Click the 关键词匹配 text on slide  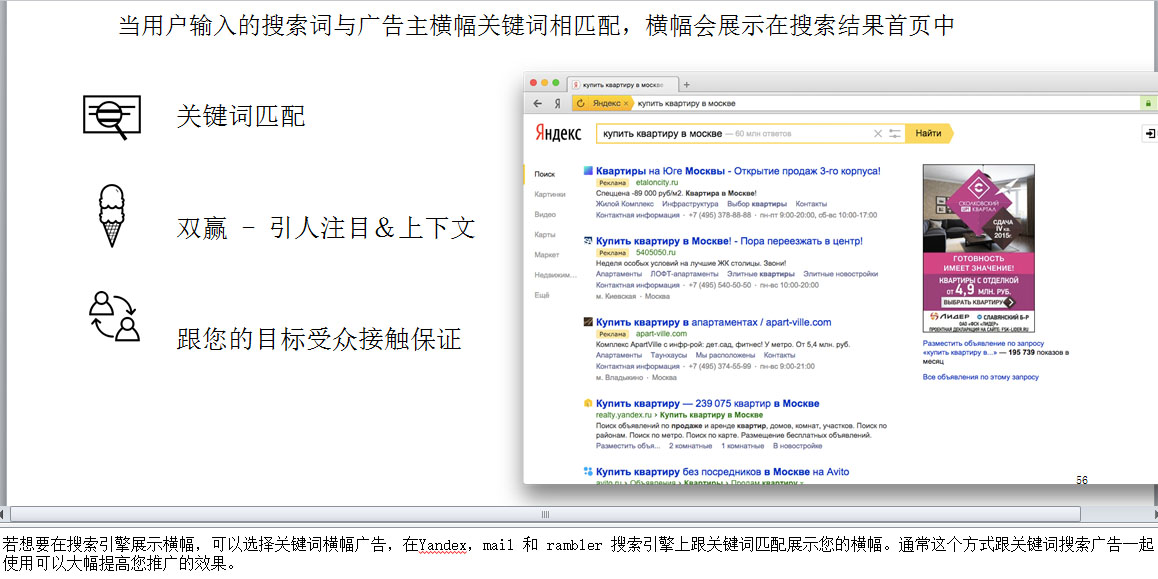pyautogui.click(x=241, y=117)
